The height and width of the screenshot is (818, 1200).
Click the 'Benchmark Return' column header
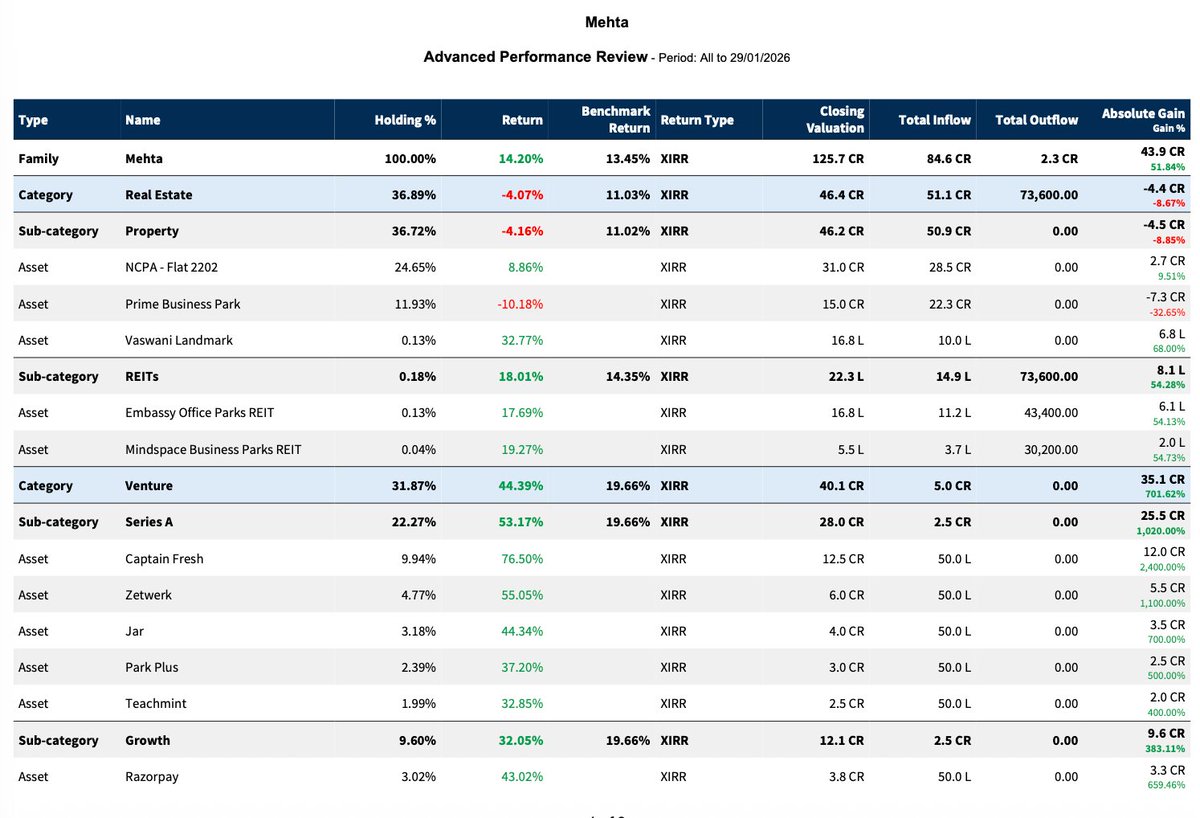click(x=616, y=120)
